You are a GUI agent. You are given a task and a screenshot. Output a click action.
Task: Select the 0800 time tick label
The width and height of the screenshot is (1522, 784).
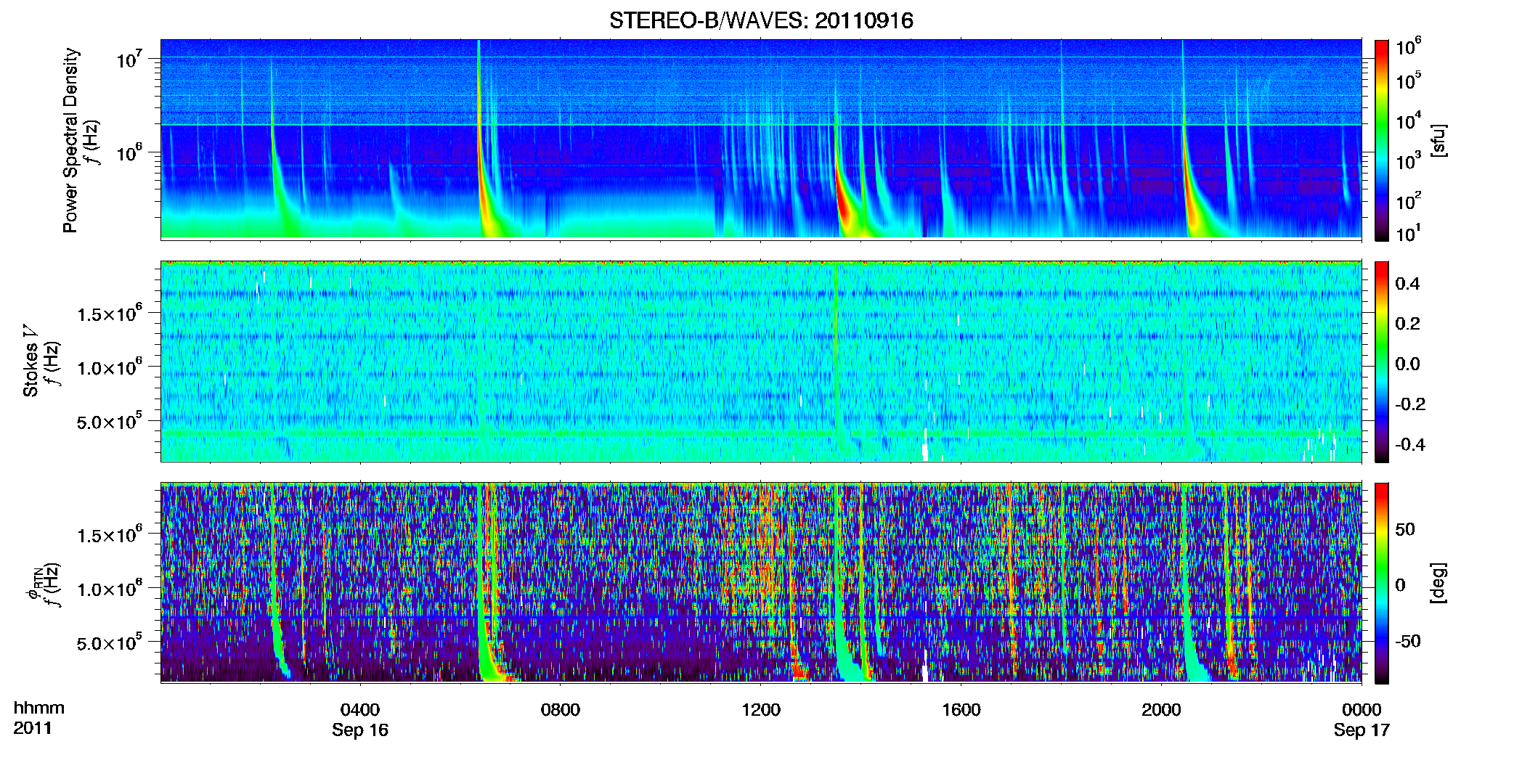pyautogui.click(x=560, y=710)
